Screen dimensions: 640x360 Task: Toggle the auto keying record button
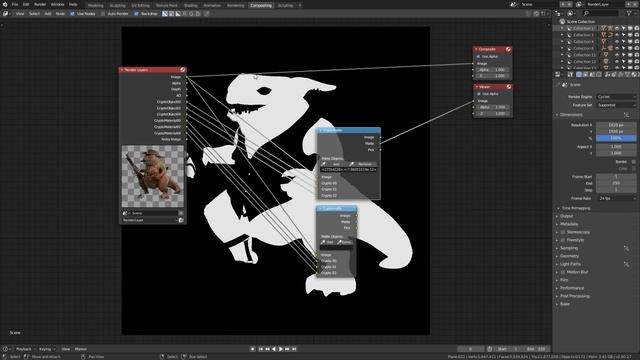(252, 349)
